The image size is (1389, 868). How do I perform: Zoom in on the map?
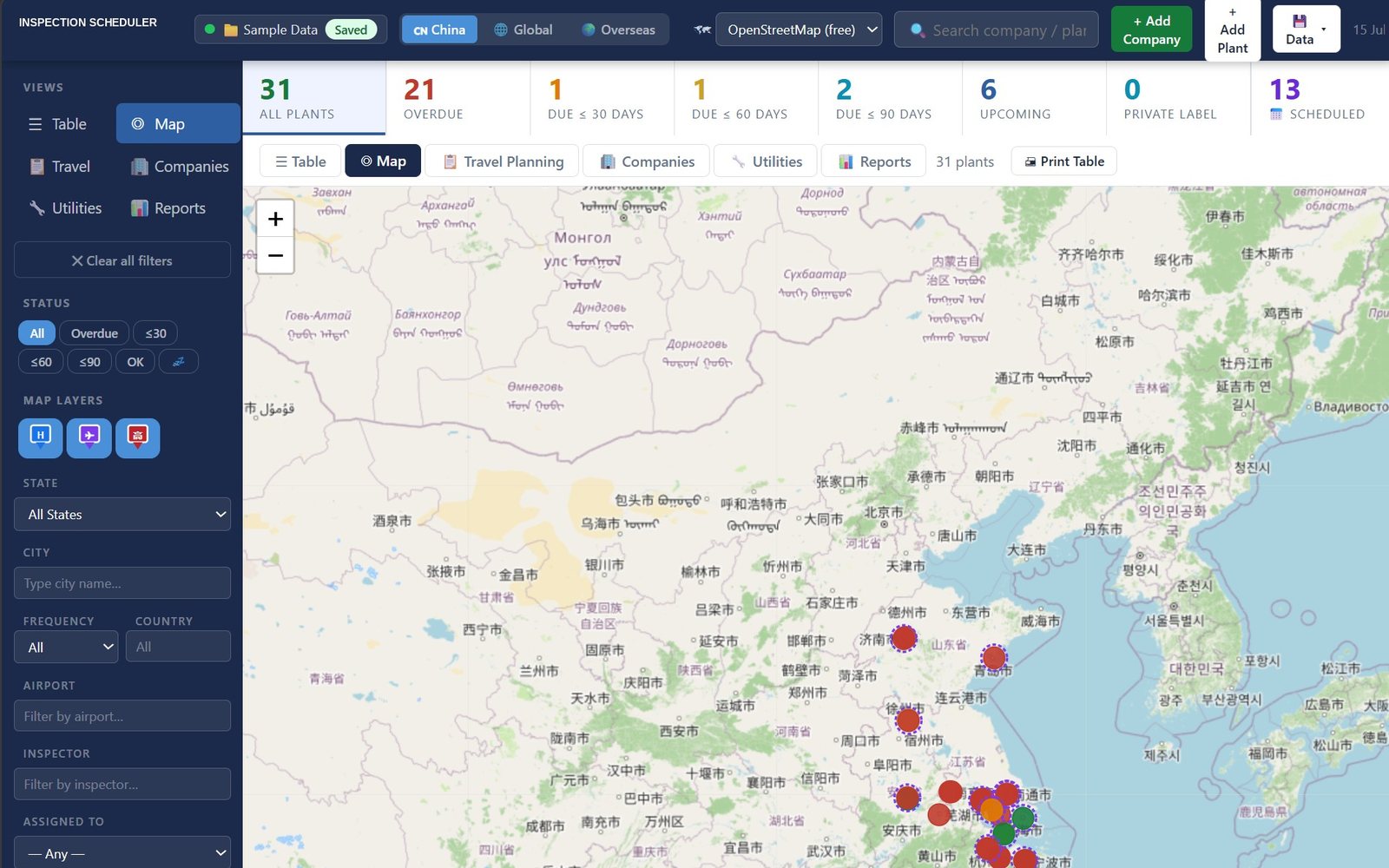pos(275,219)
